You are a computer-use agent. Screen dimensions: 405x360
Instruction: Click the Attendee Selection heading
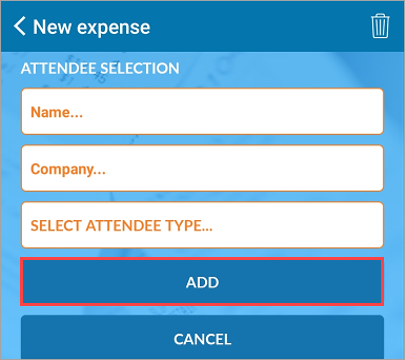click(x=100, y=68)
